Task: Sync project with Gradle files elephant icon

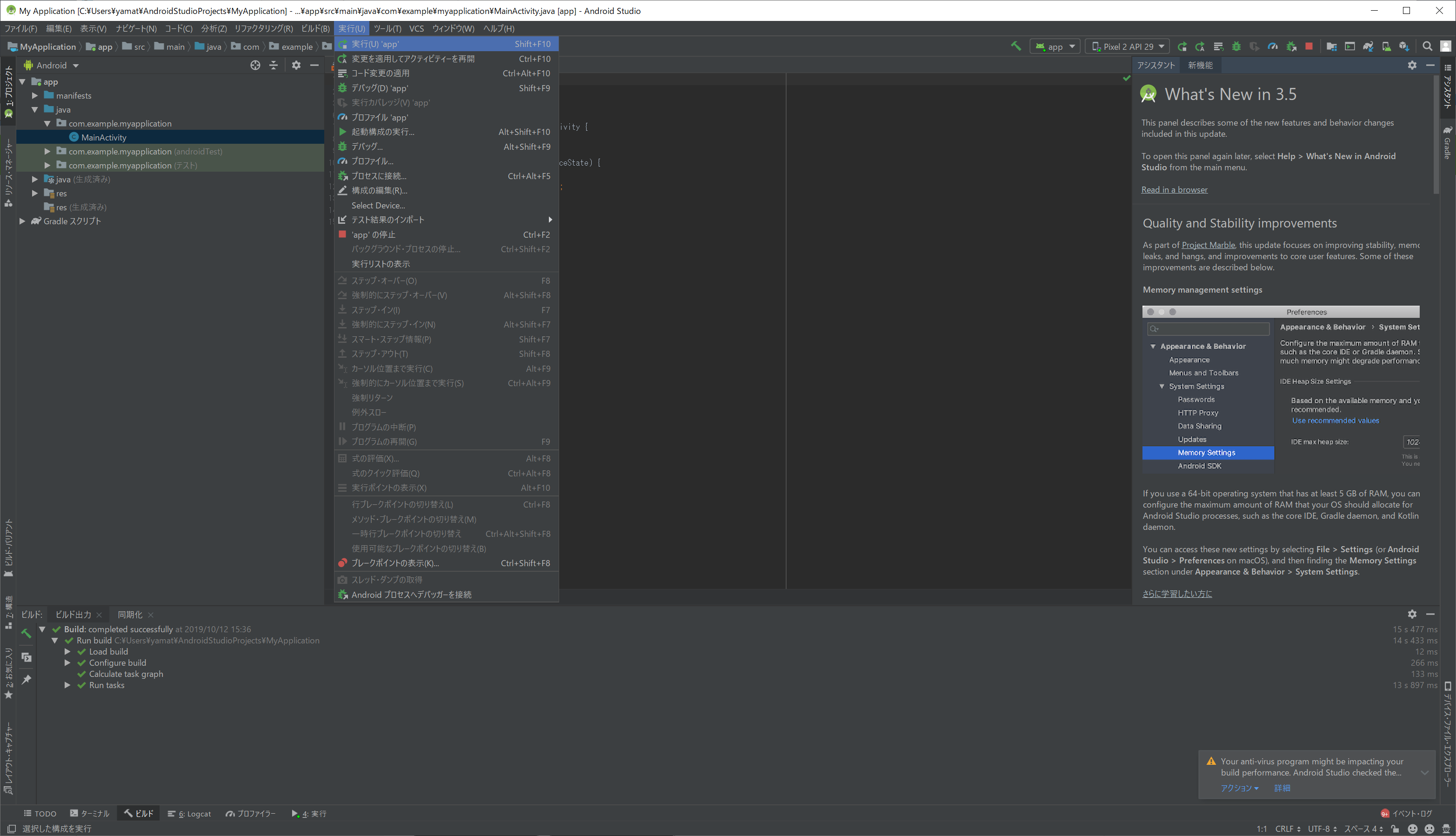Action: coord(1368,47)
